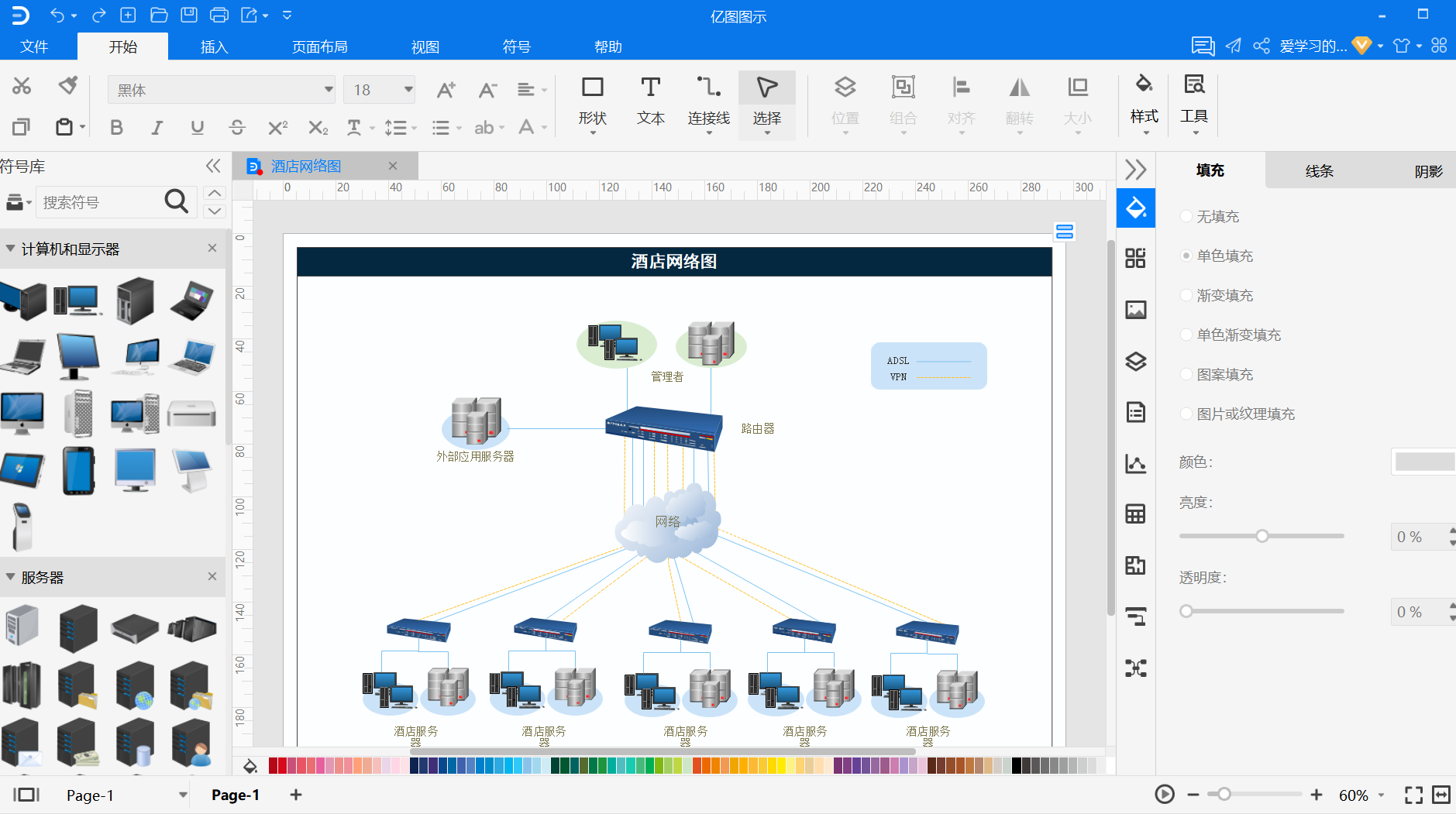Select the 单色渐变填充 radio option
1456x814 pixels.
[x=1186, y=335]
